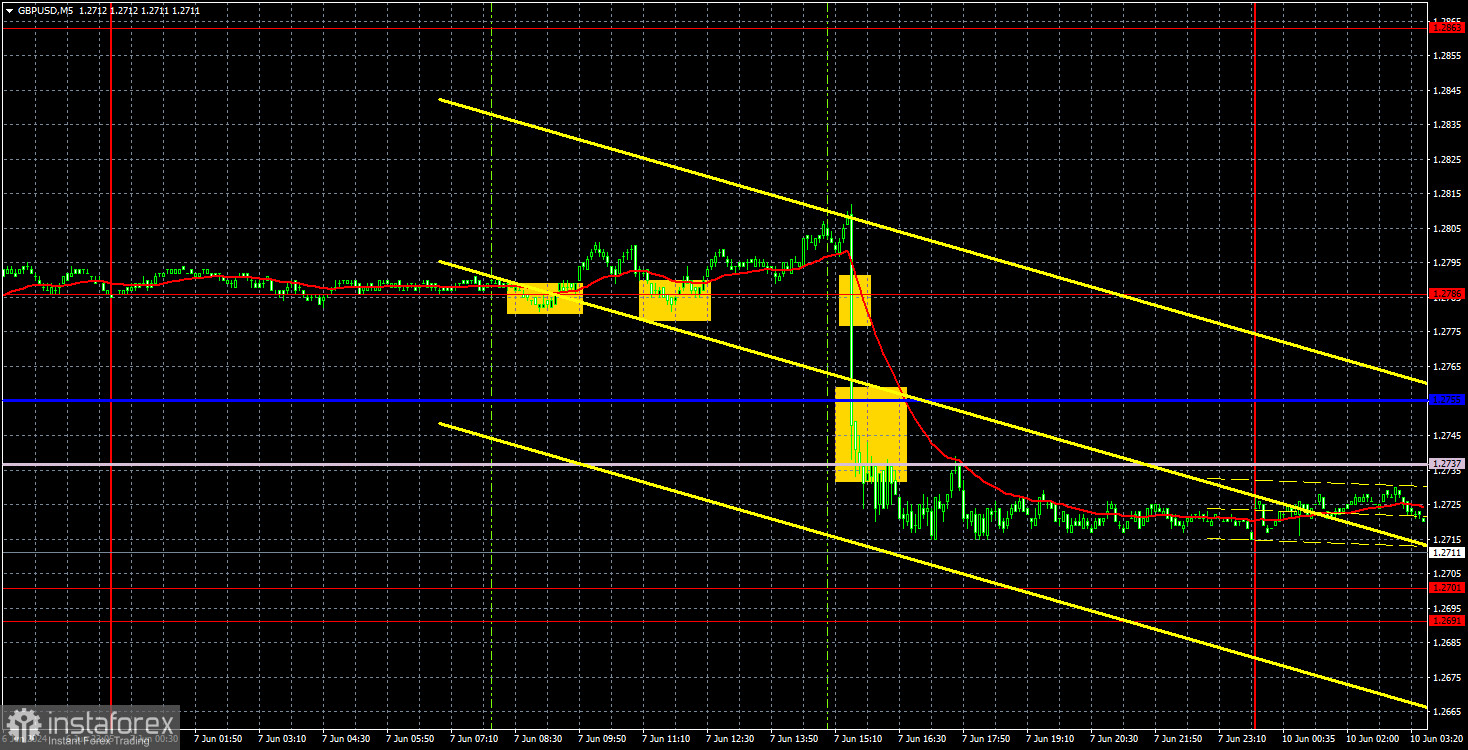
Task: Click the 7 Jun 13:50 time label
Action: click(795, 739)
